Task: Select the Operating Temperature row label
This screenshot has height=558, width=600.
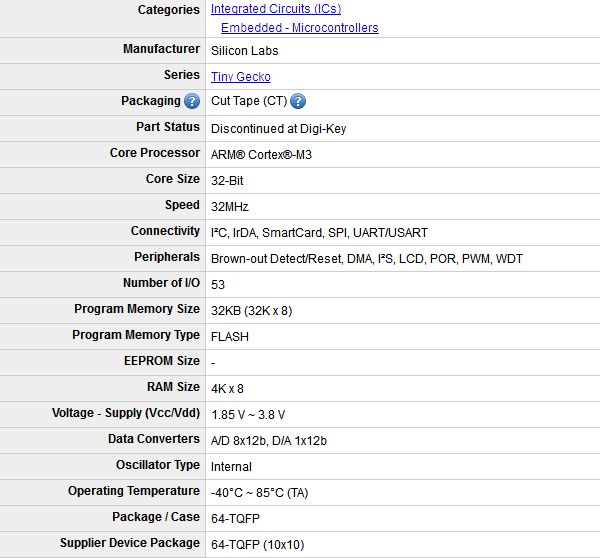Action: click(x=134, y=491)
